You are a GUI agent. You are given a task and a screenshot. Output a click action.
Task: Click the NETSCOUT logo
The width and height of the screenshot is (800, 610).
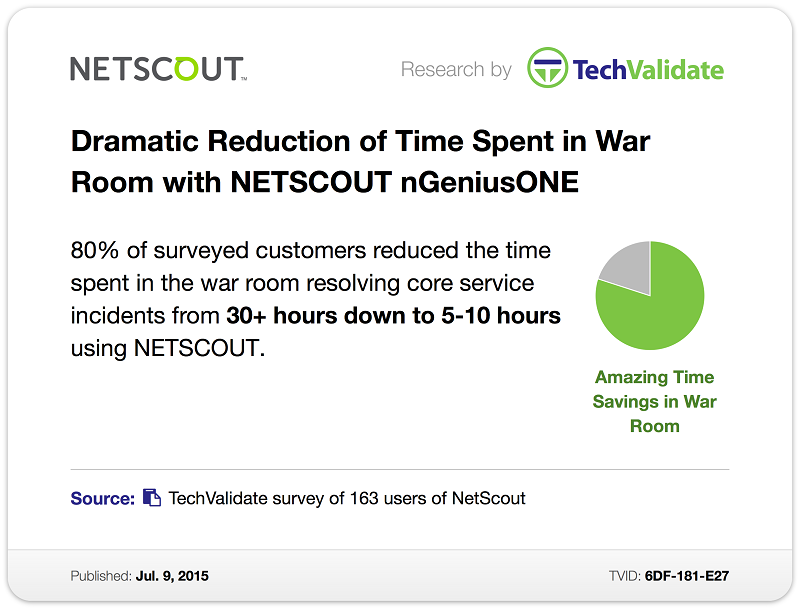(159, 69)
